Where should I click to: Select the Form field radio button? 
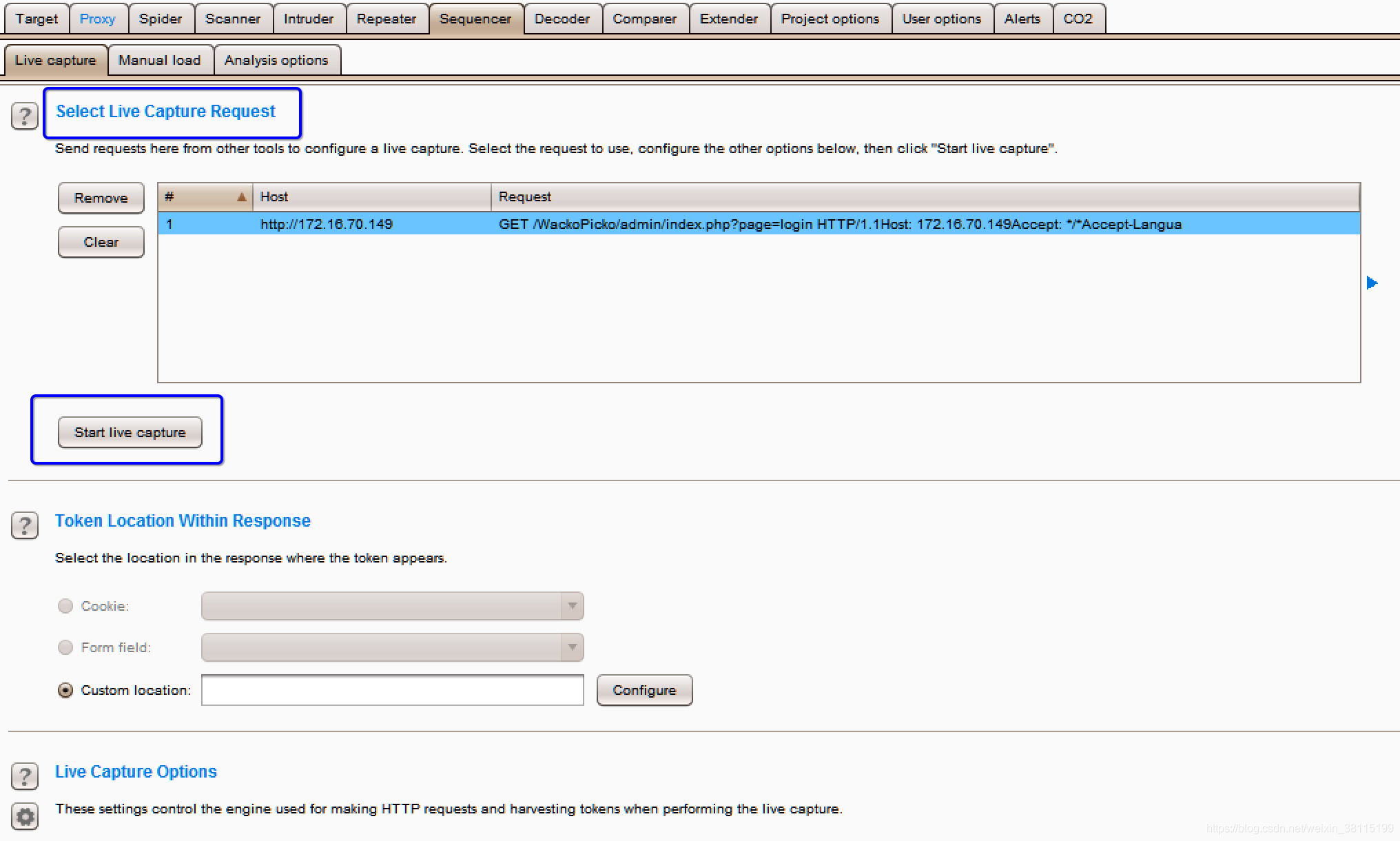click(x=65, y=647)
